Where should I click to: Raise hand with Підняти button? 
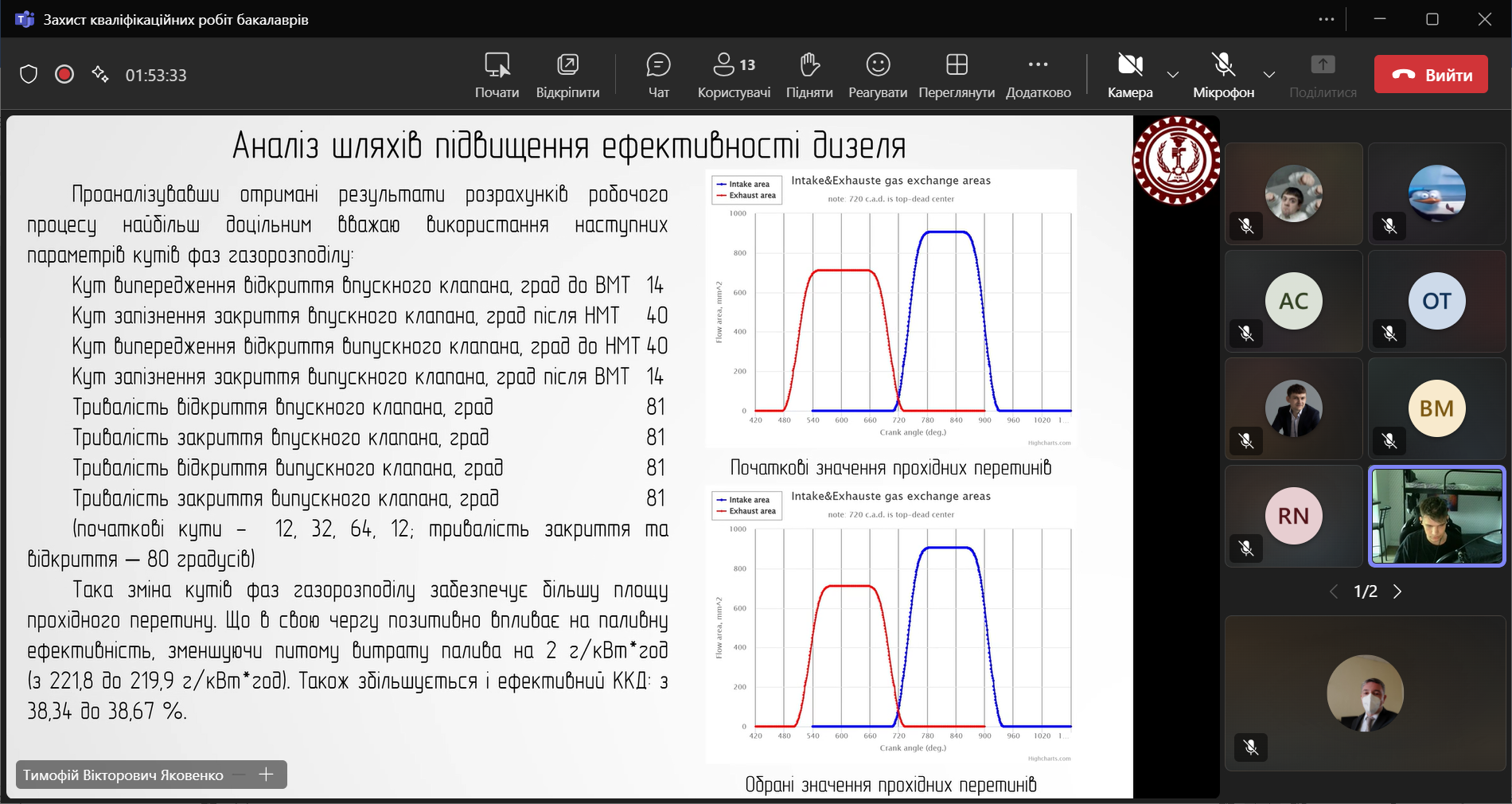point(809,75)
